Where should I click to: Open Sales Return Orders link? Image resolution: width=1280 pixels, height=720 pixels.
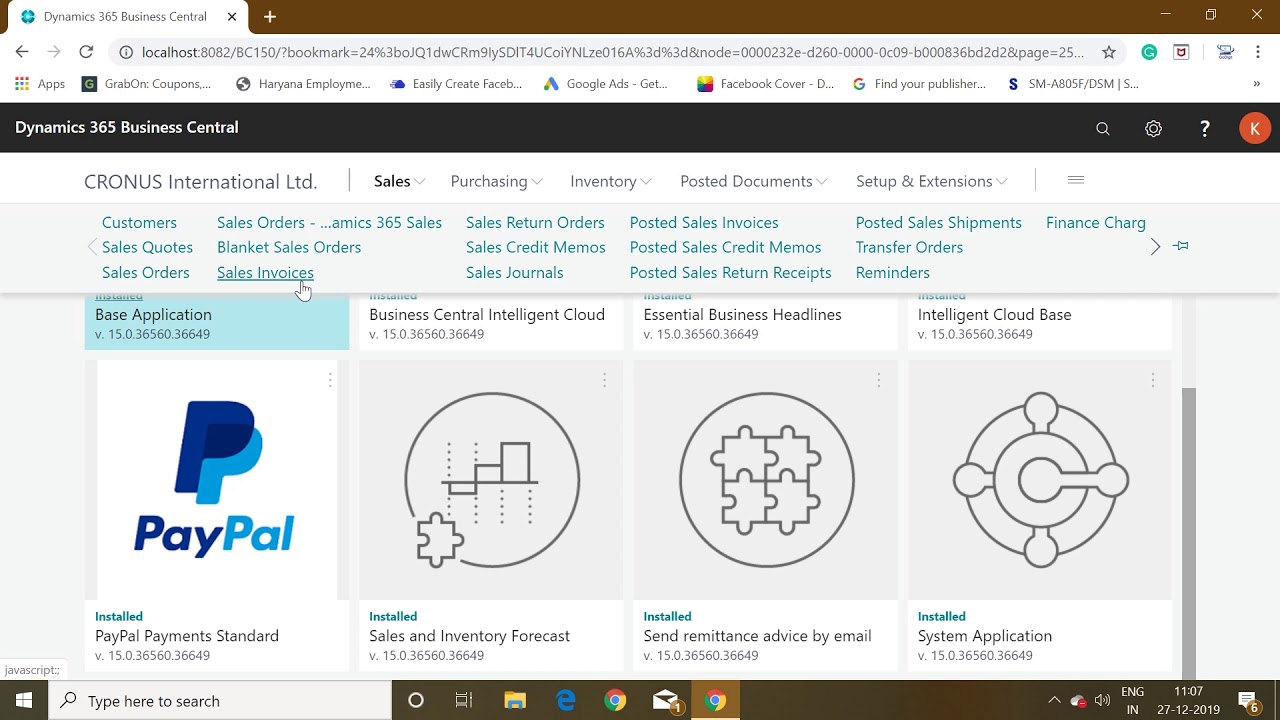(535, 222)
